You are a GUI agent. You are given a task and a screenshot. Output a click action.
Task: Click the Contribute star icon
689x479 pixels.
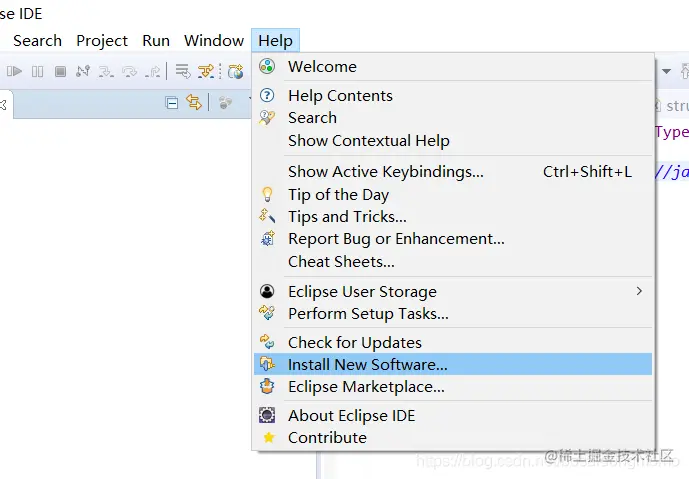268,437
